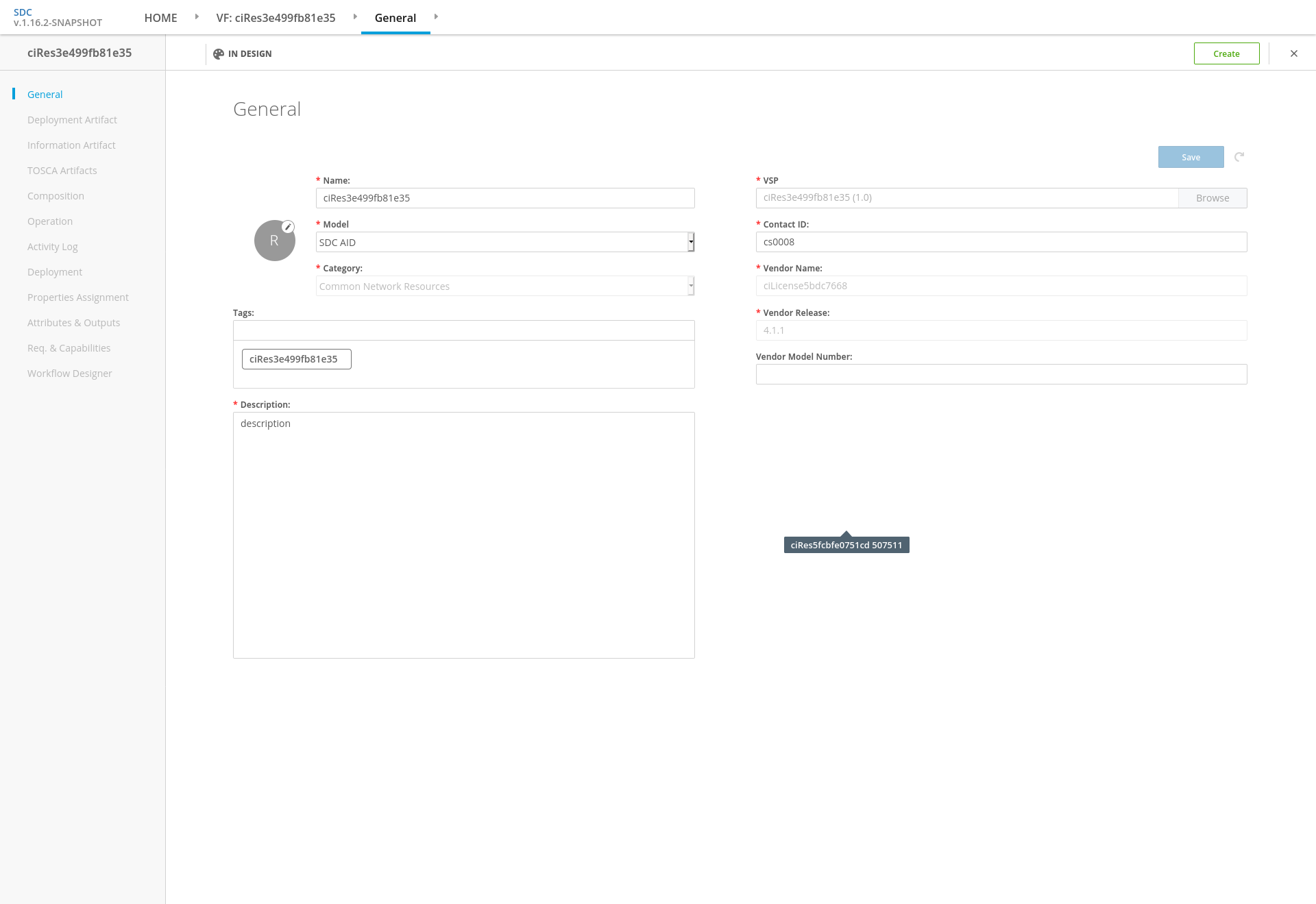1316x904 pixels.
Task: Open Deployment Artifact in sidebar
Action: click(72, 120)
